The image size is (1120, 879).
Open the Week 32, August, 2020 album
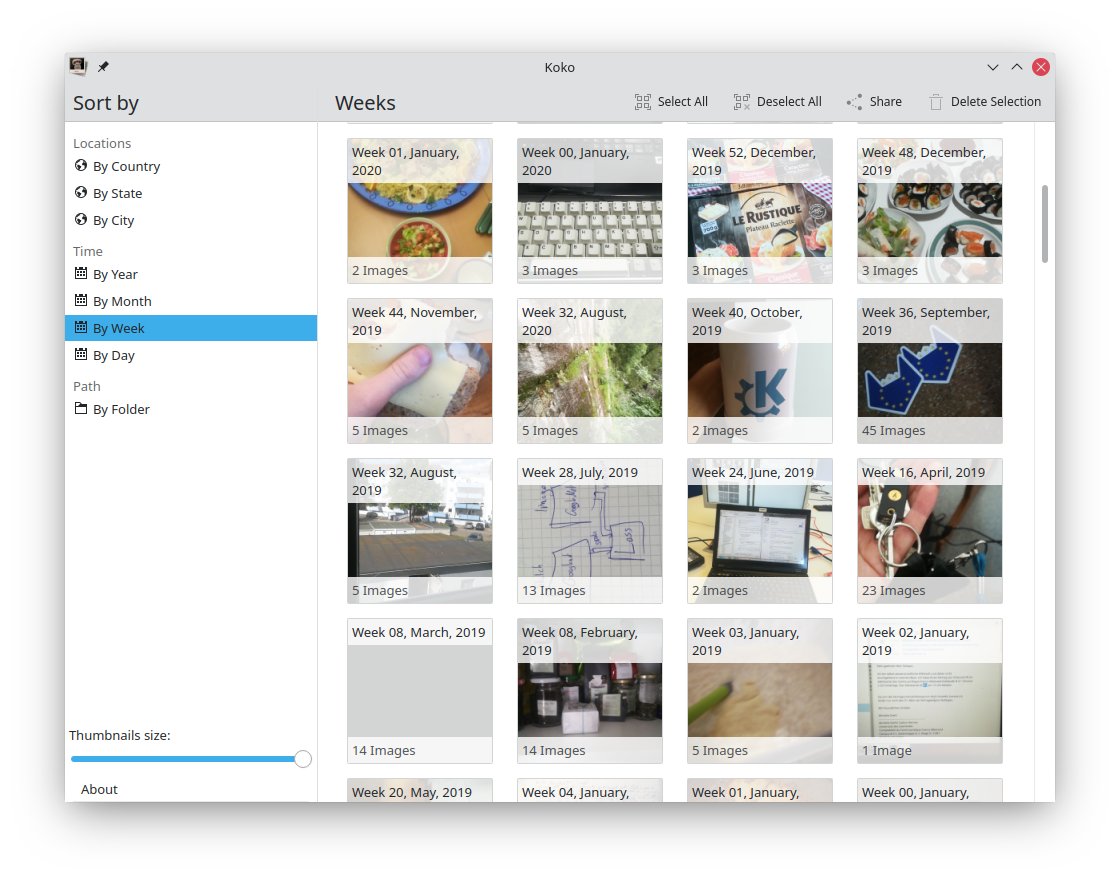[589, 371]
